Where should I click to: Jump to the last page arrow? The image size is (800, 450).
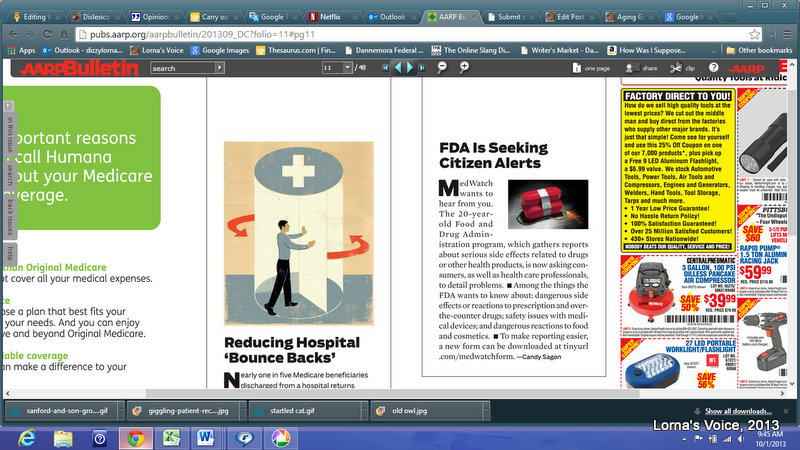click(x=421, y=68)
